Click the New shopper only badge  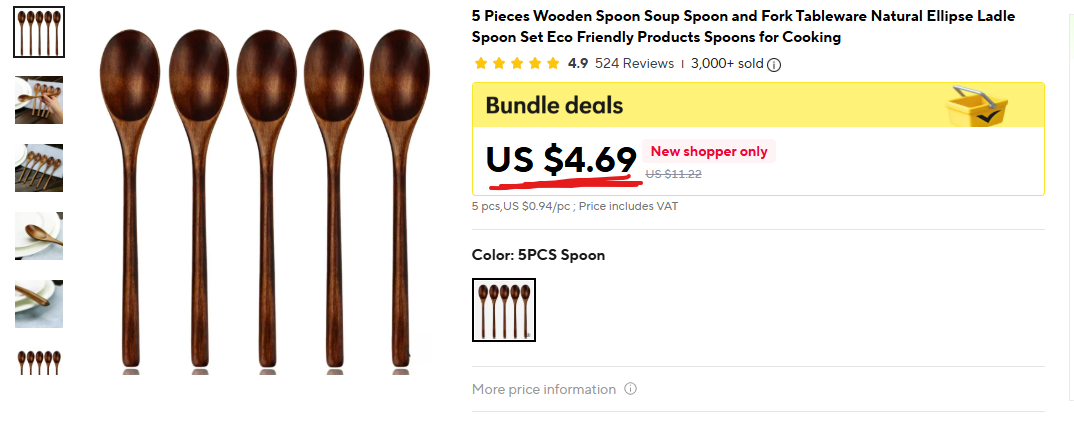tap(709, 152)
